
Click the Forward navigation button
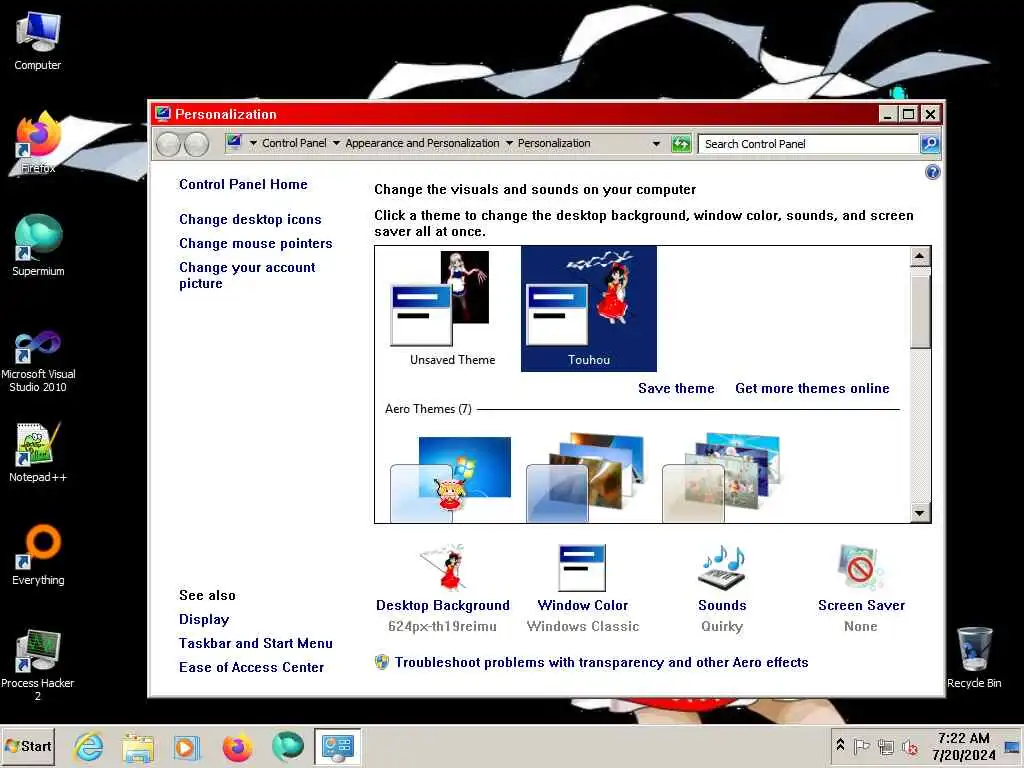197,144
